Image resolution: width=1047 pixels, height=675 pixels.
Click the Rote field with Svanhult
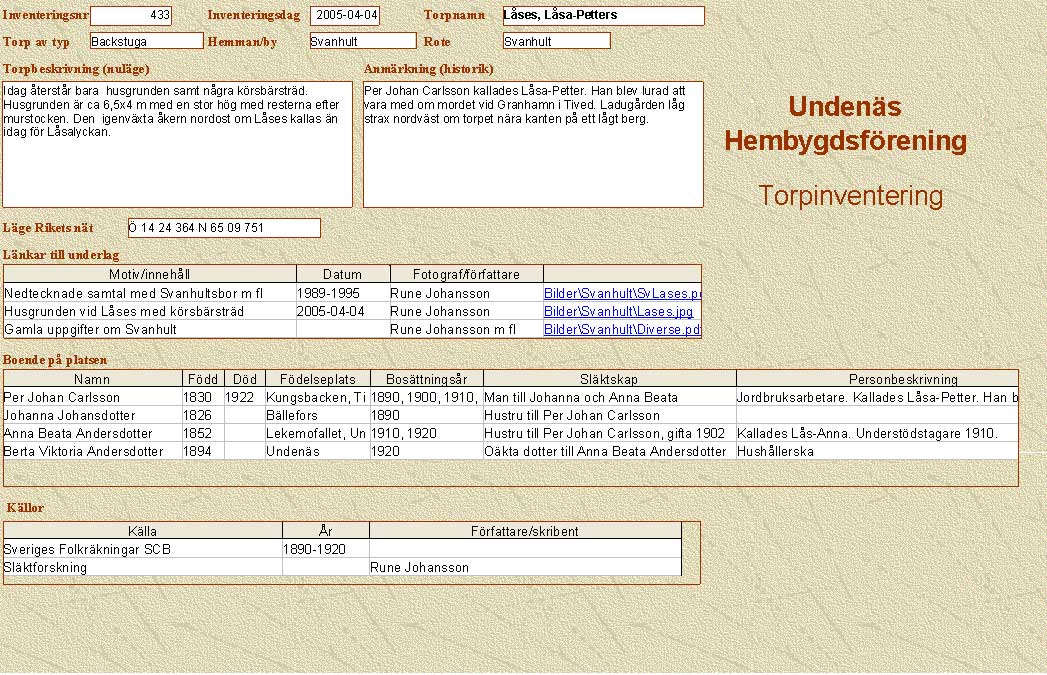[556, 42]
